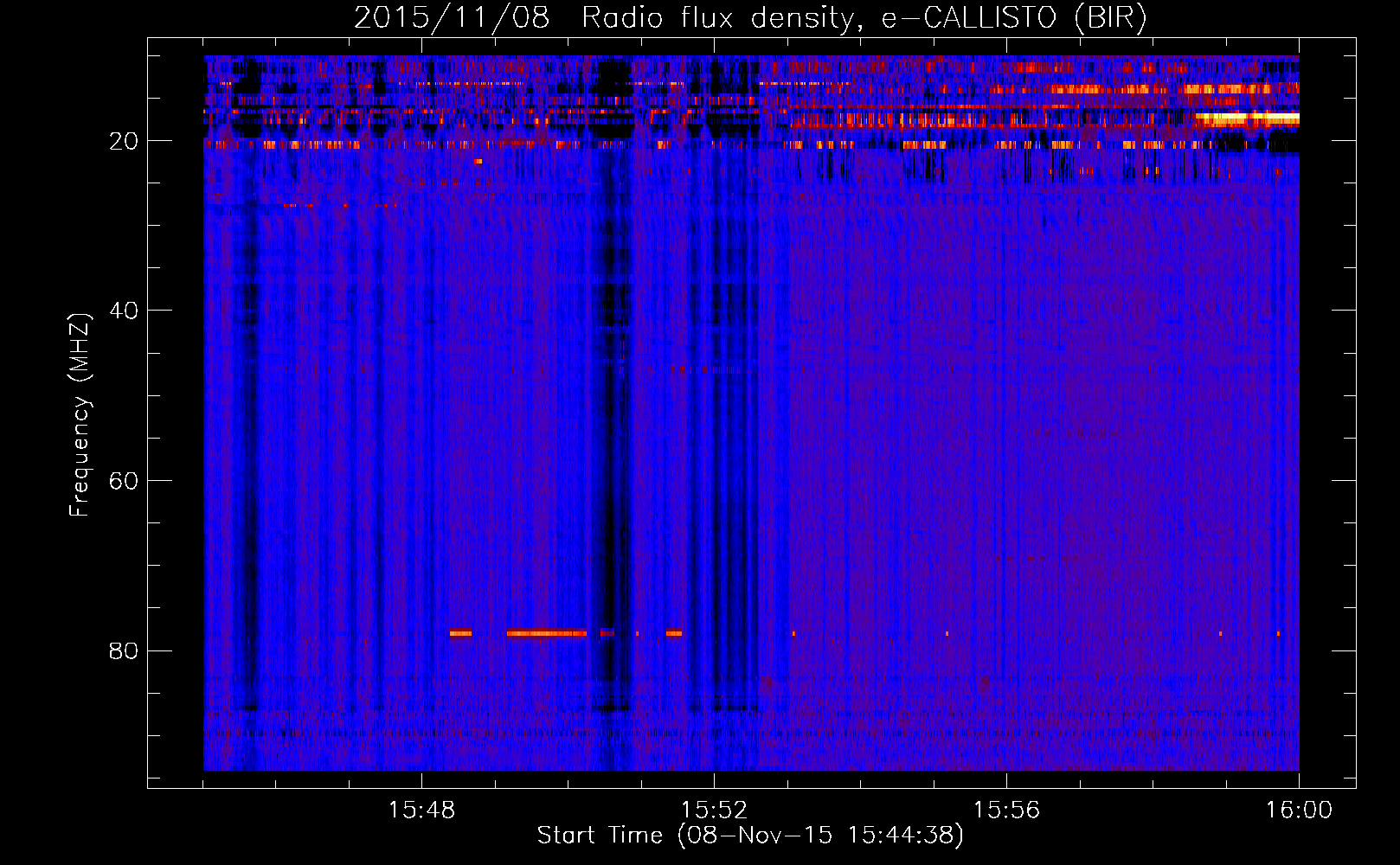Click the 15:48 time axis label

421,811
